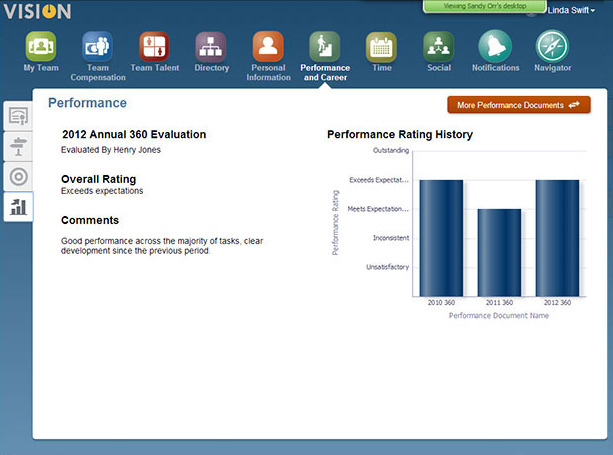Click the Performance heading
Viewport: 613px width, 455px height.
pos(87,103)
